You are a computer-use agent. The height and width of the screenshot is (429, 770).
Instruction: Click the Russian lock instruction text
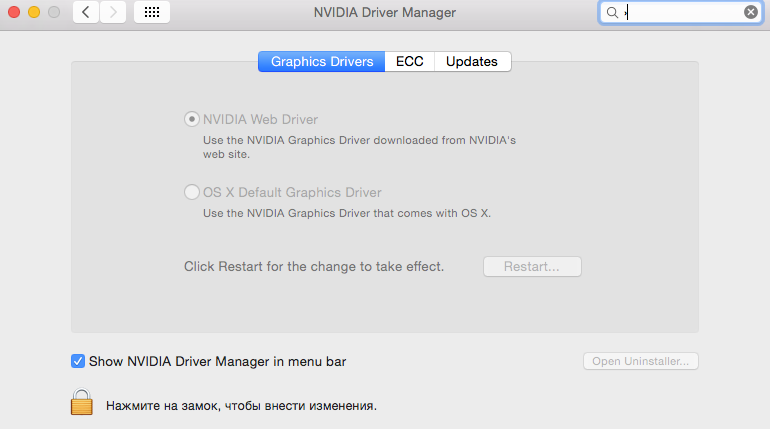(x=241, y=406)
